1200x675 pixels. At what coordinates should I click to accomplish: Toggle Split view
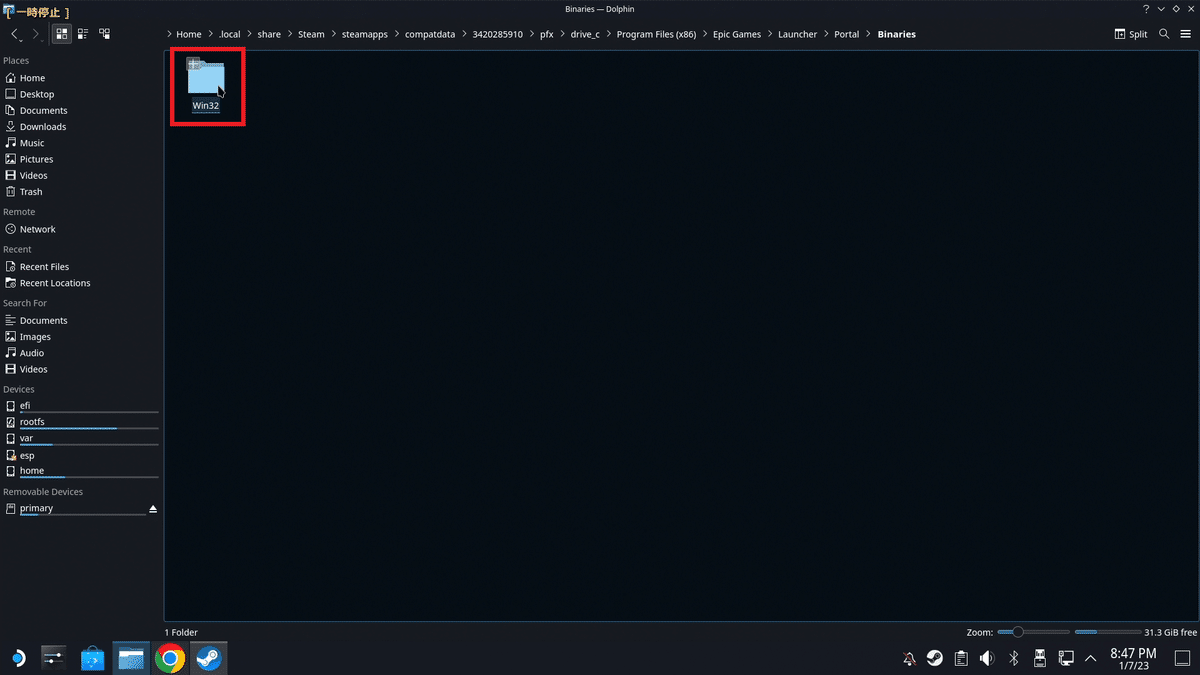point(1132,34)
